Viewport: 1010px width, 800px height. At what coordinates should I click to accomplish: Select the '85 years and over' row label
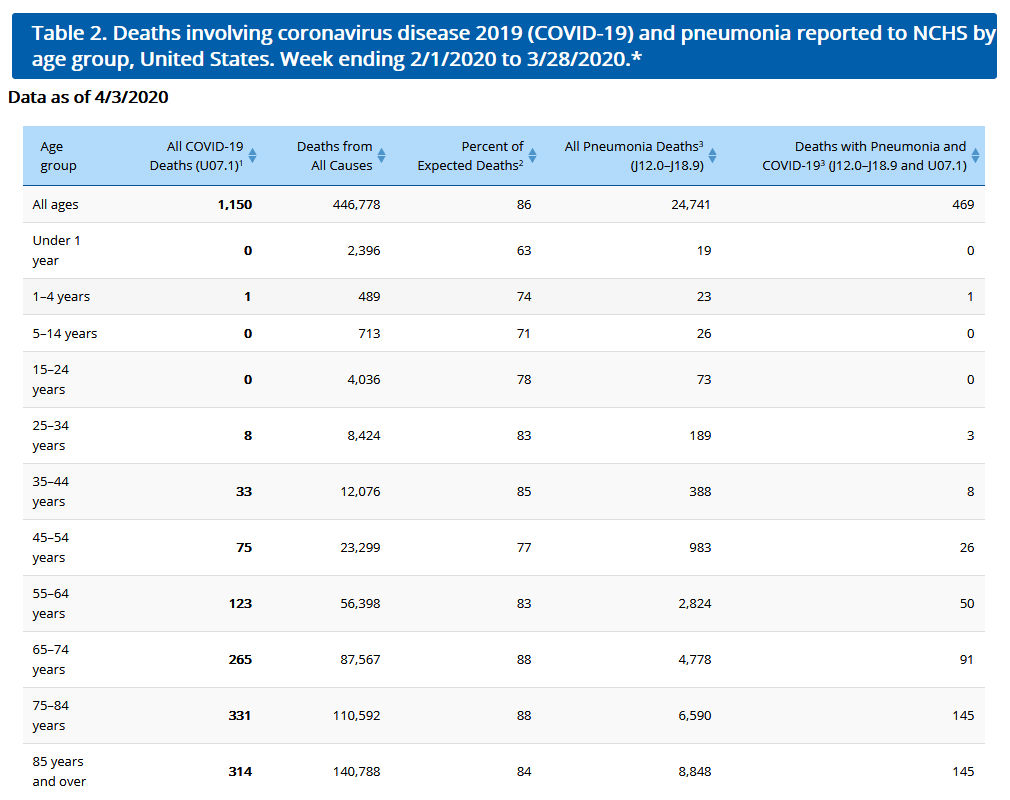point(59,771)
